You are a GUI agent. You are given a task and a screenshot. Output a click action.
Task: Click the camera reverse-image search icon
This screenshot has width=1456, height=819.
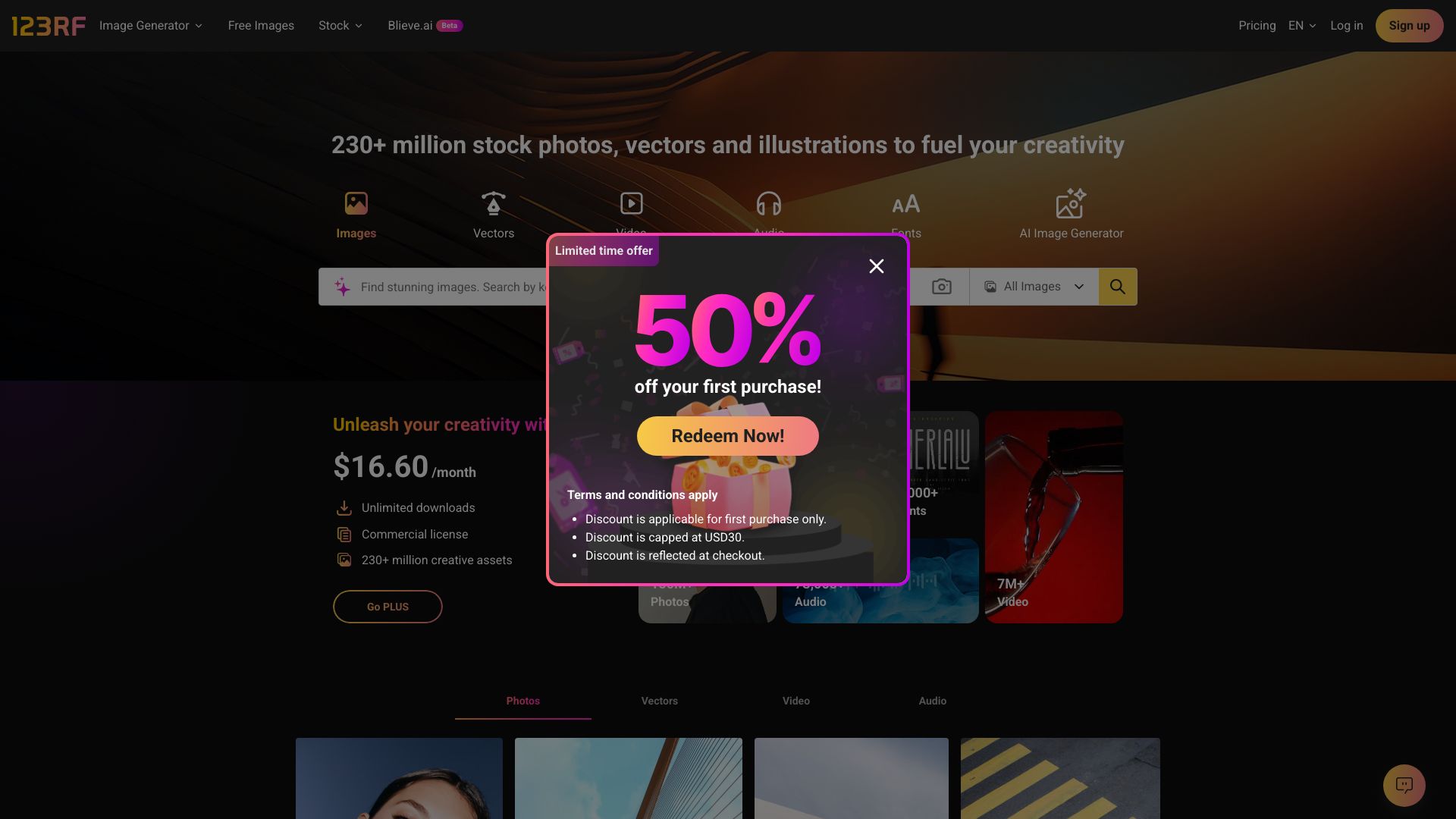tap(941, 287)
